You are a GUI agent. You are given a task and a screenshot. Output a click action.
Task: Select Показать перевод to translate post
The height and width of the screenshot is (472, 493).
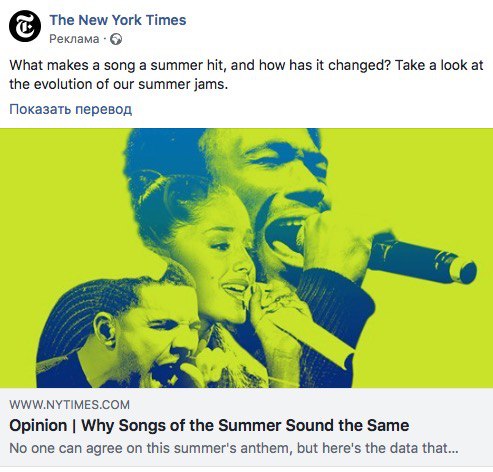(x=71, y=109)
